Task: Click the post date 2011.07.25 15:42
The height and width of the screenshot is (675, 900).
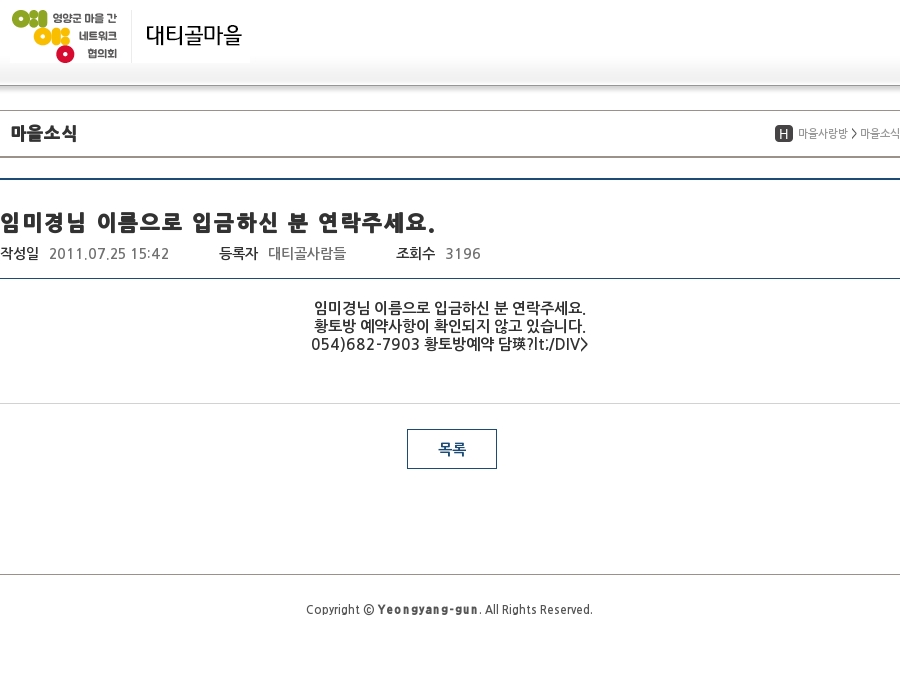Action: click(109, 254)
